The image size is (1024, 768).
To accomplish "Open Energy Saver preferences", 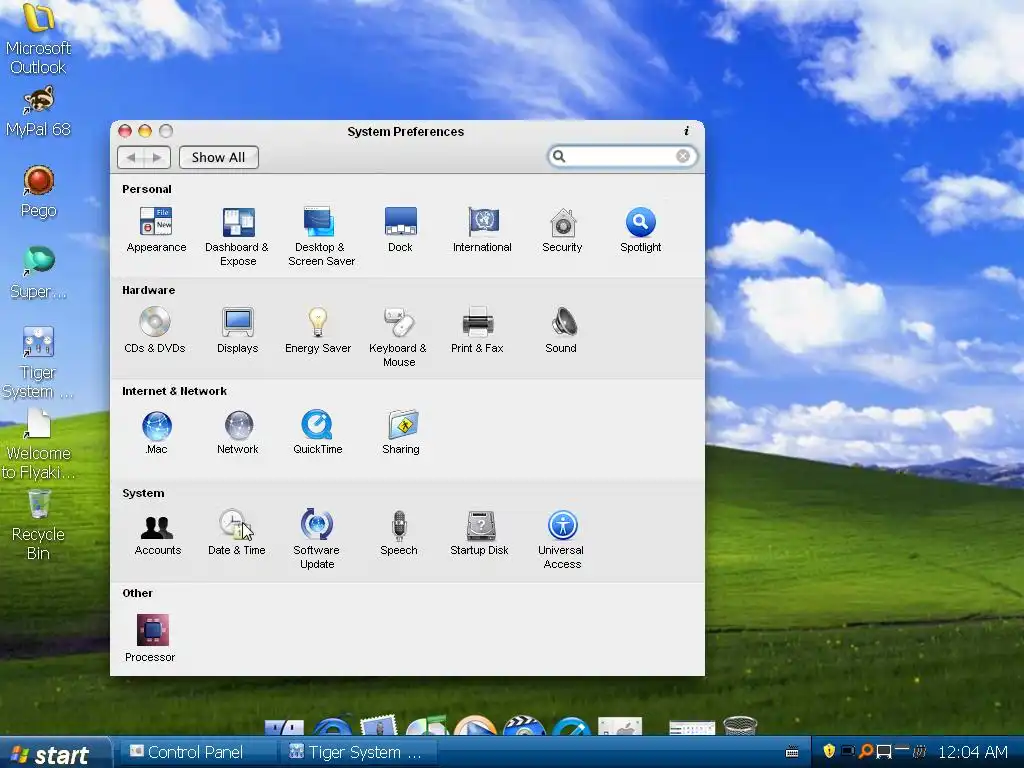I will (317, 330).
